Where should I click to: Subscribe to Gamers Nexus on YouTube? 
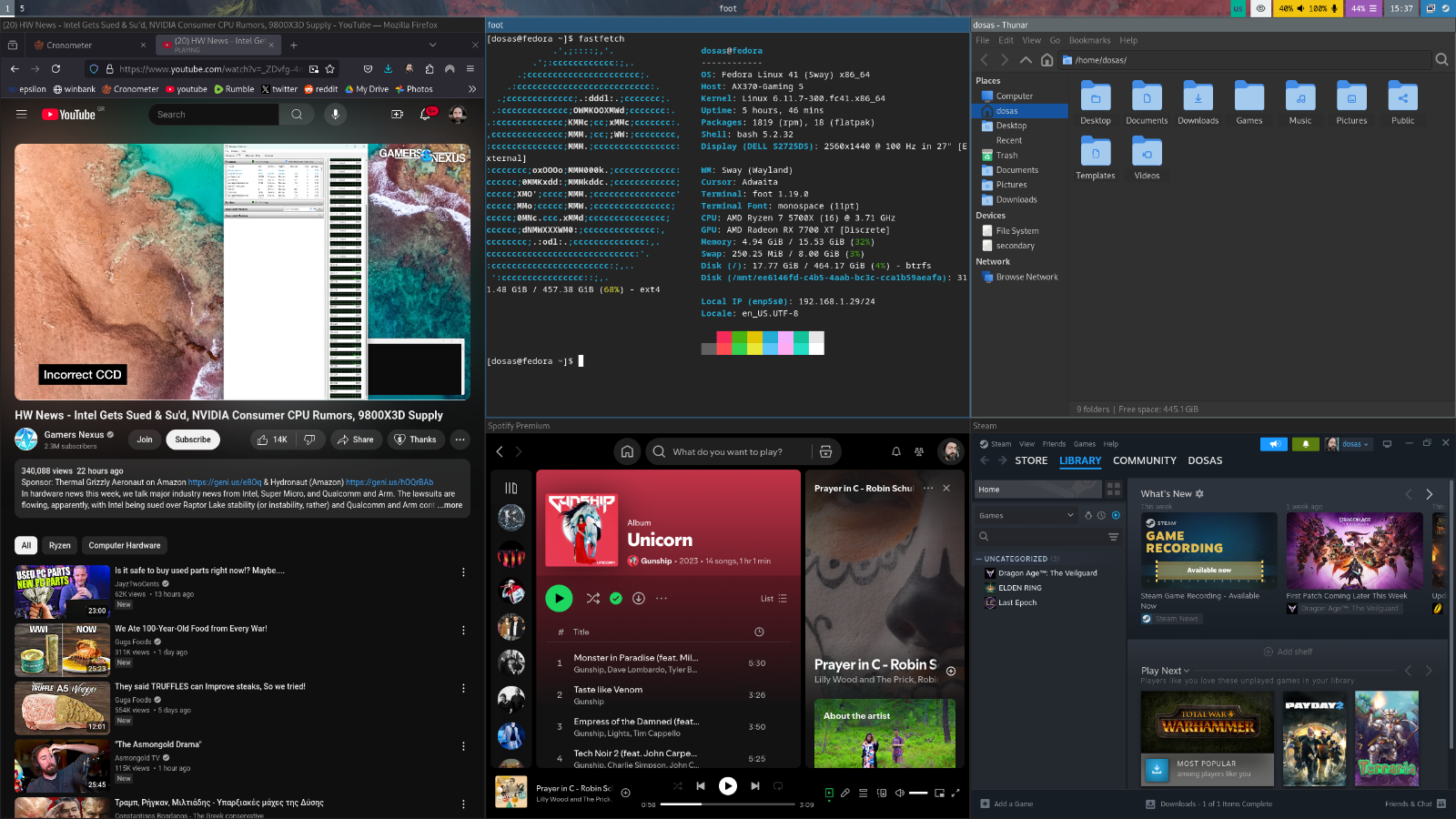(x=193, y=440)
